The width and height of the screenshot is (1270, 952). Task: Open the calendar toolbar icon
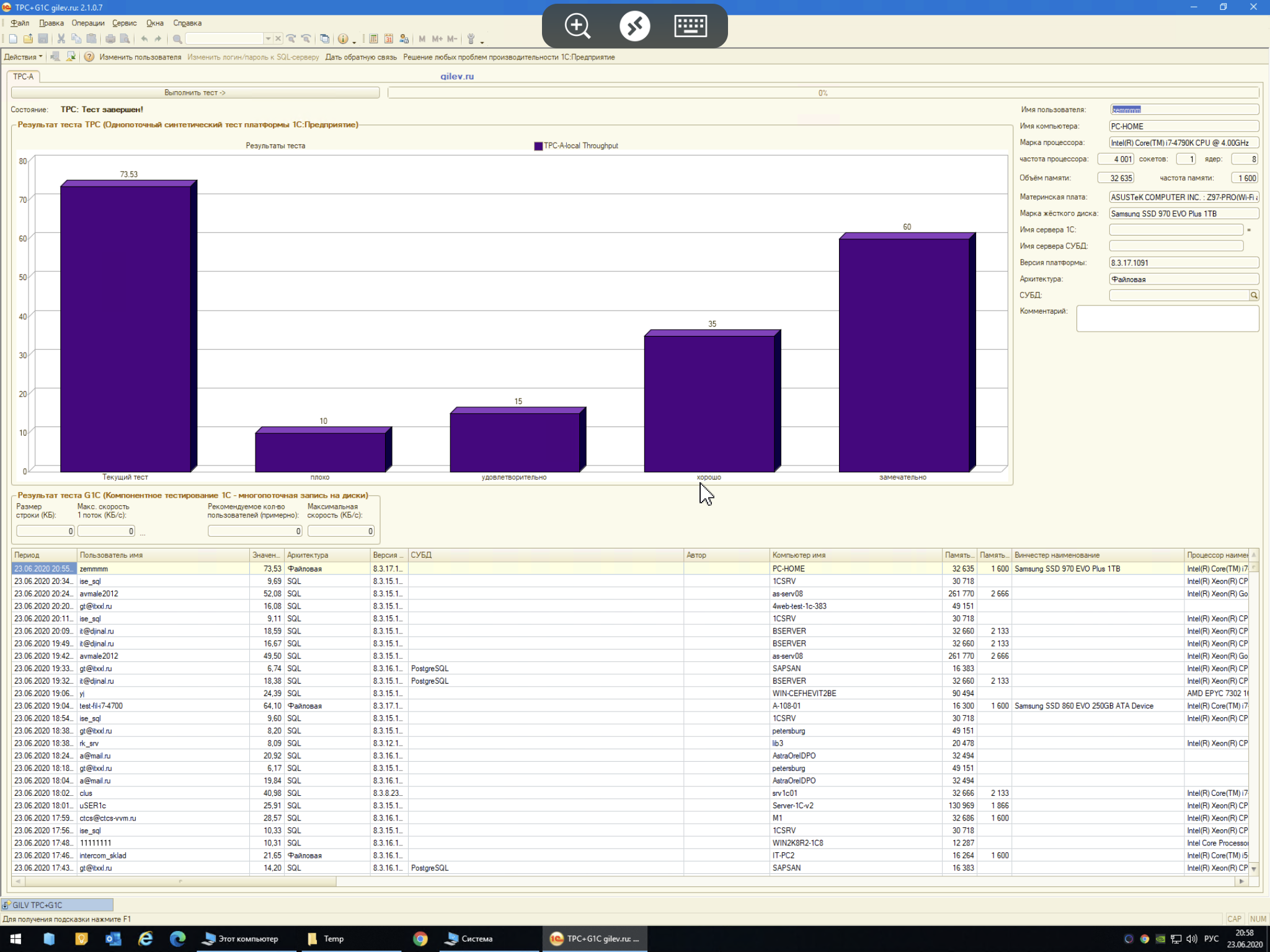389,39
